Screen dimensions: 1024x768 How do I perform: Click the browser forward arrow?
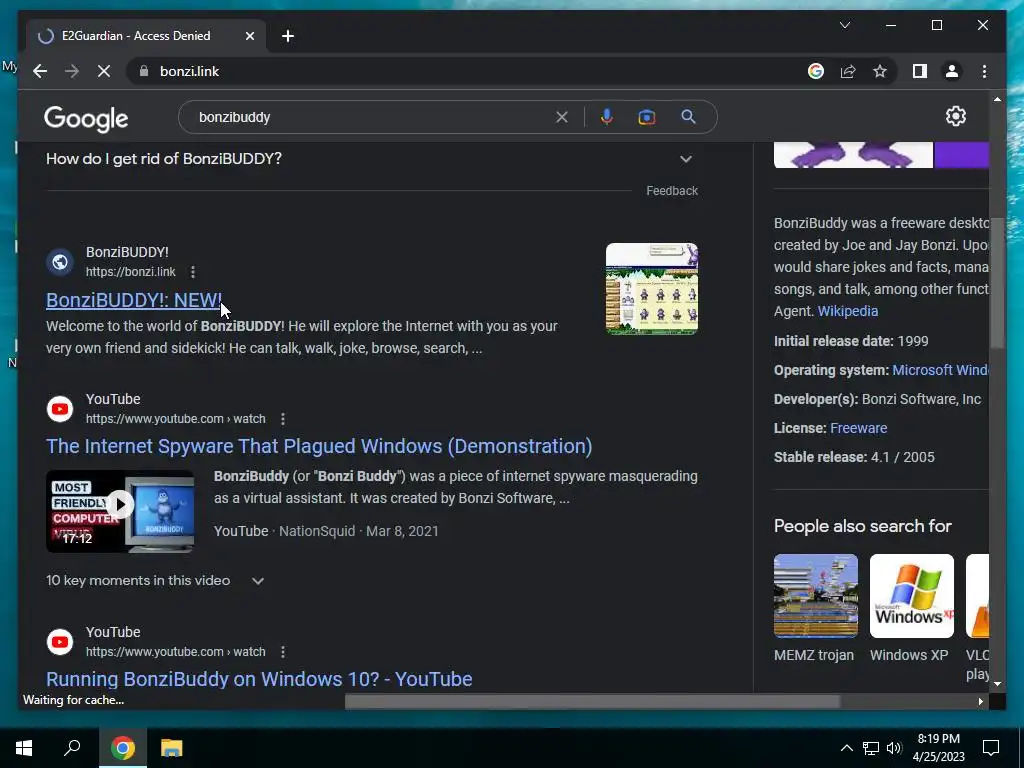(x=72, y=71)
